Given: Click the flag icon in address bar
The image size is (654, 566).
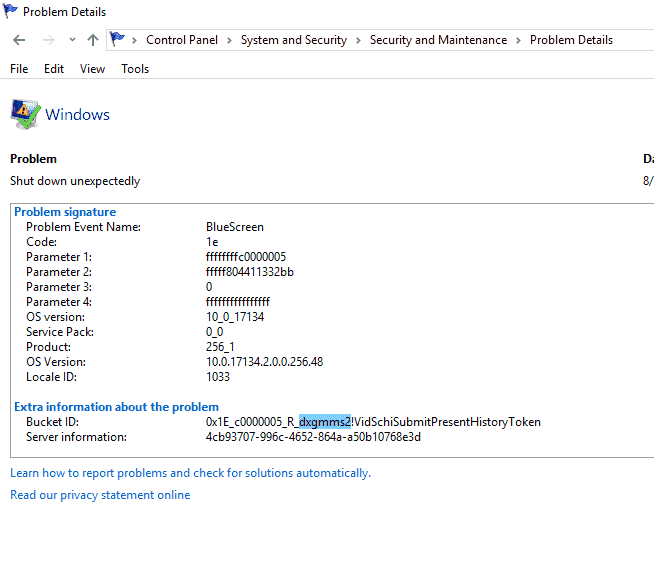Looking at the screenshot, I should click(x=117, y=39).
